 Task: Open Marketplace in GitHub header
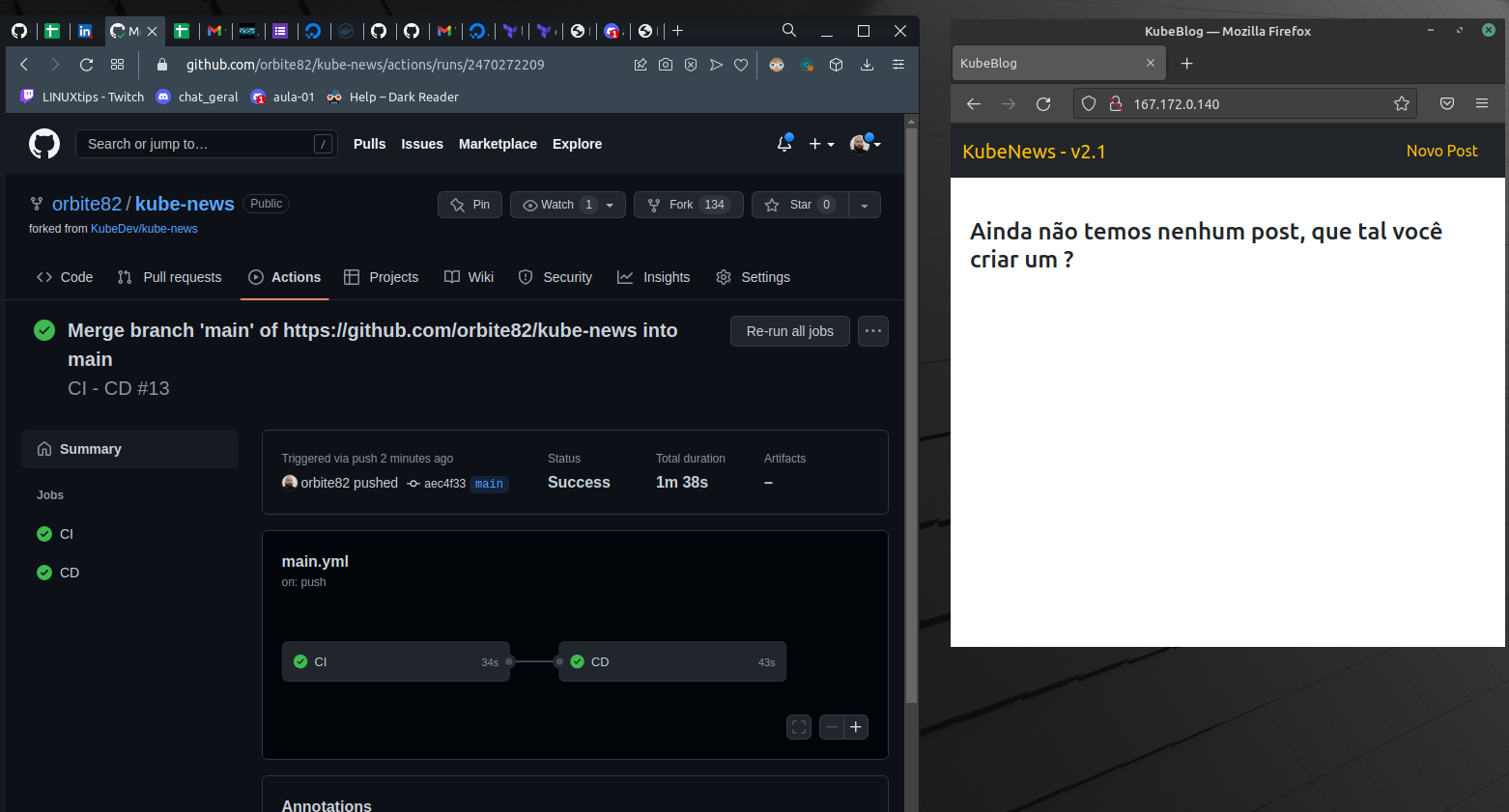498,144
